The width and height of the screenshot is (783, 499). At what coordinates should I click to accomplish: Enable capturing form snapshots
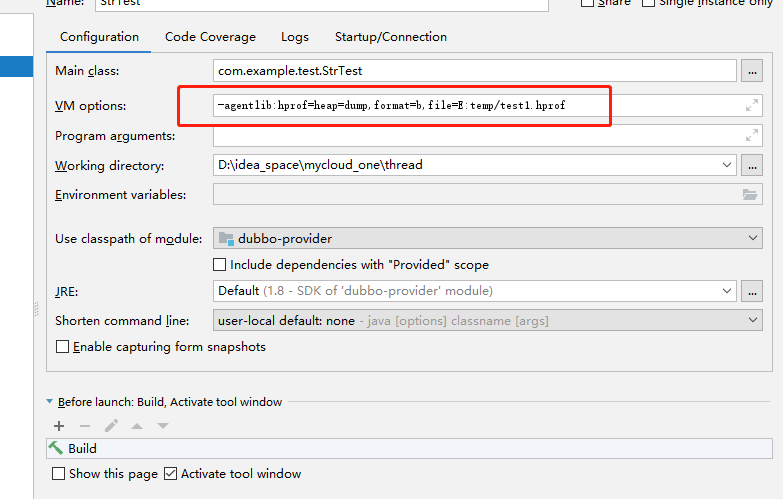(x=62, y=347)
